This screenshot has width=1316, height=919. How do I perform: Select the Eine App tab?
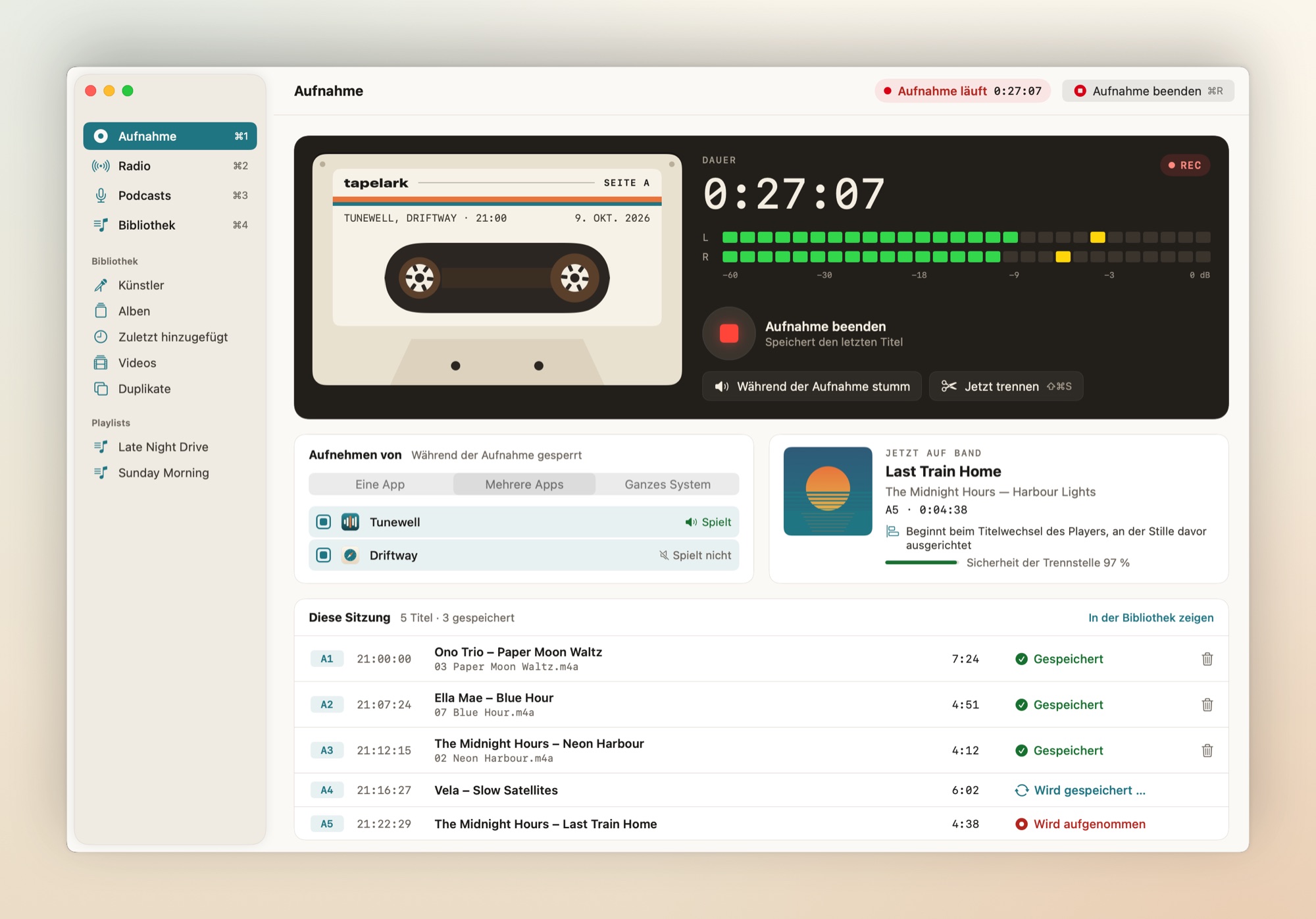point(380,485)
